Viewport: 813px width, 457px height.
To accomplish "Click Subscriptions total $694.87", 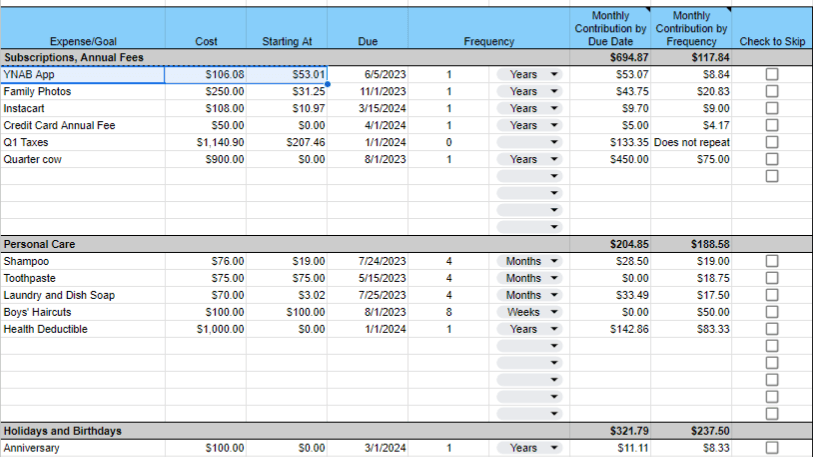I will [x=610, y=57].
